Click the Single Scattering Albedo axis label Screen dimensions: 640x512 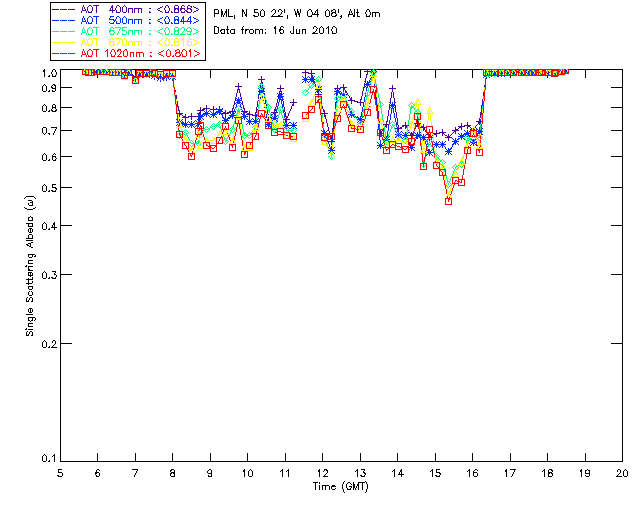pyautogui.click(x=30, y=266)
